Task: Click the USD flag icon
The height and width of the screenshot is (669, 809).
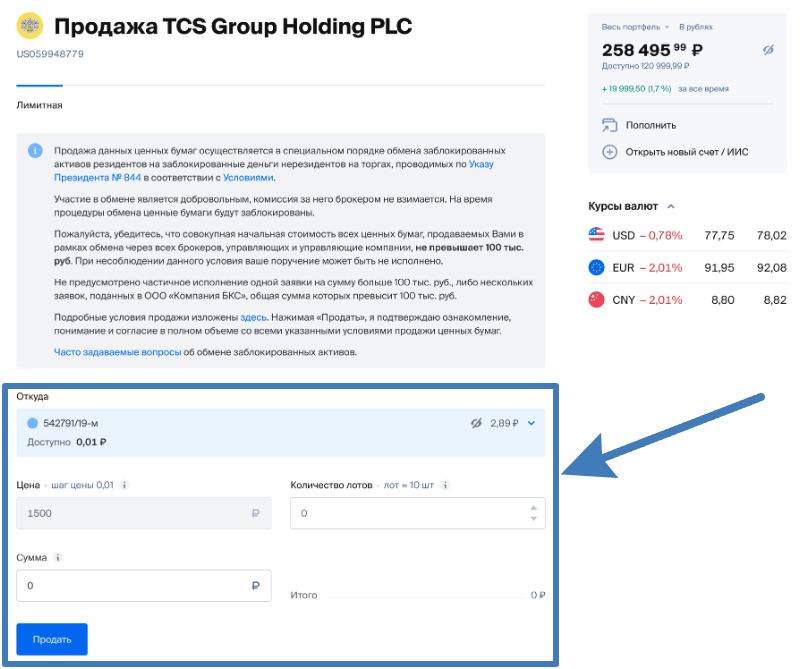Action: (x=597, y=236)
